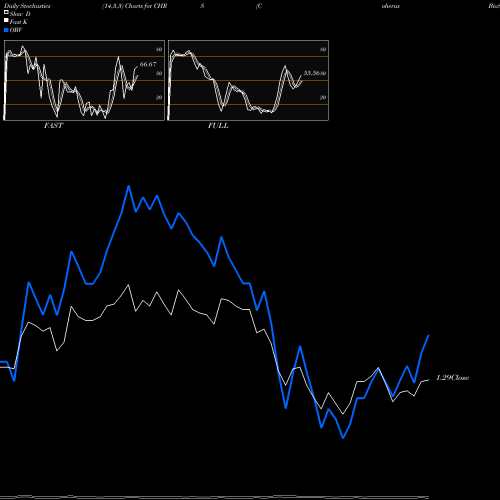Screen dimensions: 500x500
Task: Click the 'Daily Stochastics' title text
Action: click(x=27, y=6)
